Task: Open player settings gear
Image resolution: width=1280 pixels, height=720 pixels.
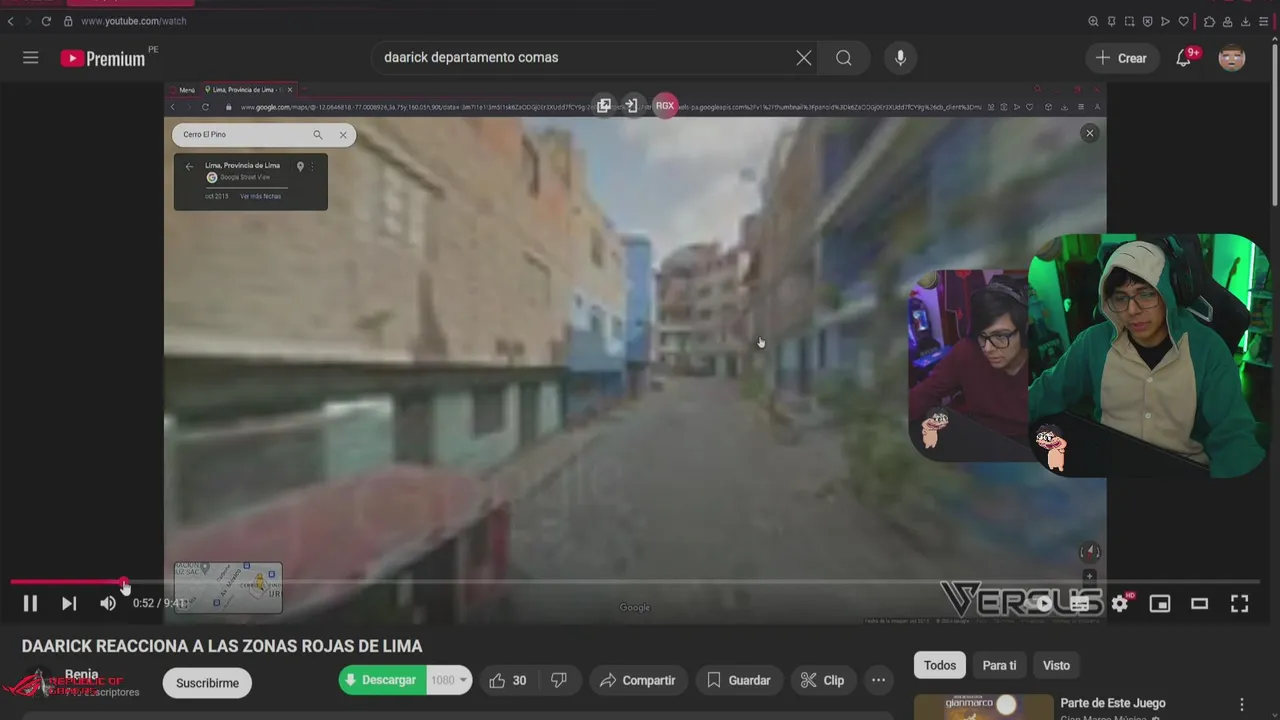Action: coord(1120,603)
